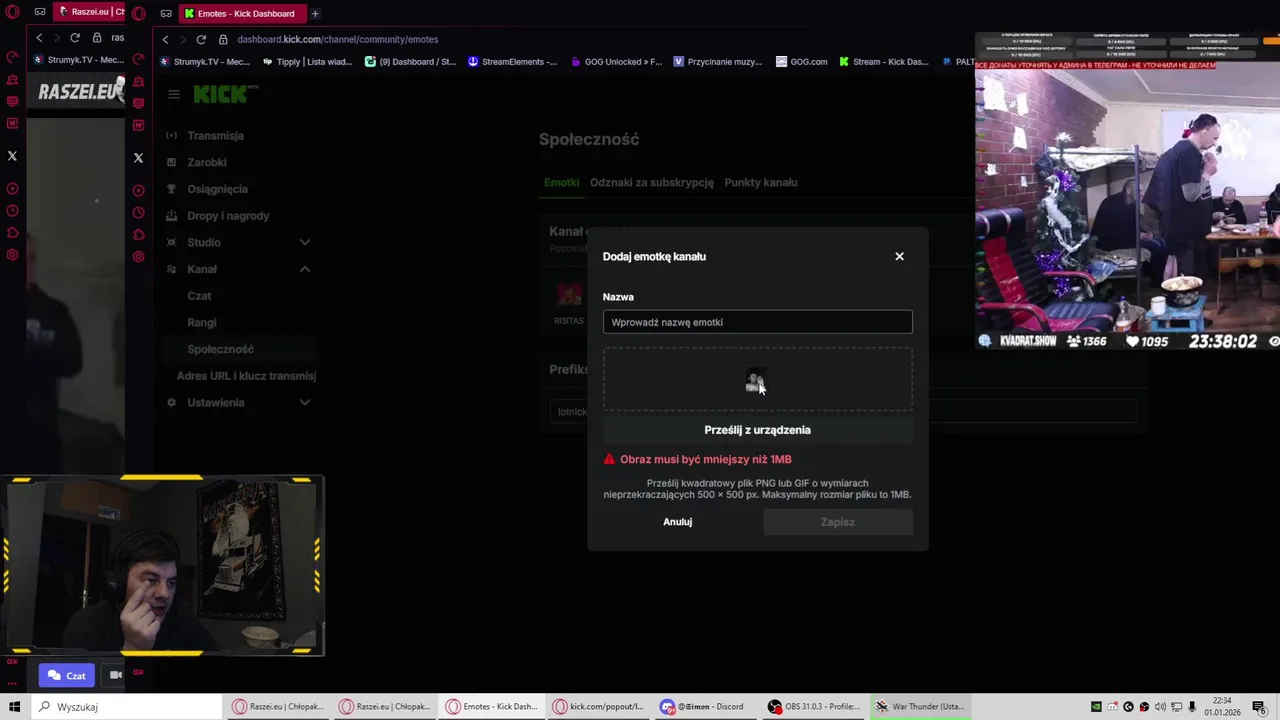Open the GOG Unlocked bookmark

pyautogui.click(x=616, y=61)
